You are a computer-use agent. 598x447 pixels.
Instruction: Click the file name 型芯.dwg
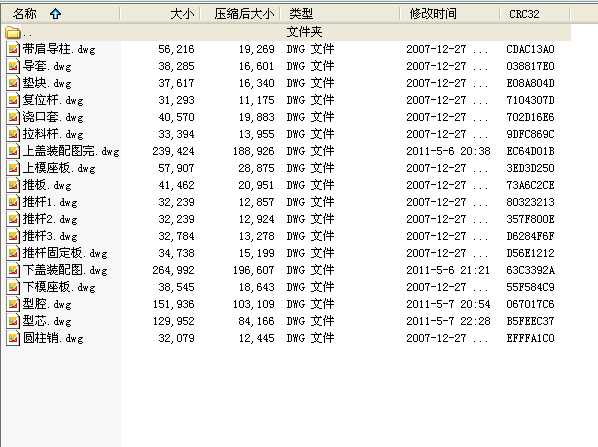click(x=47, y=321)
